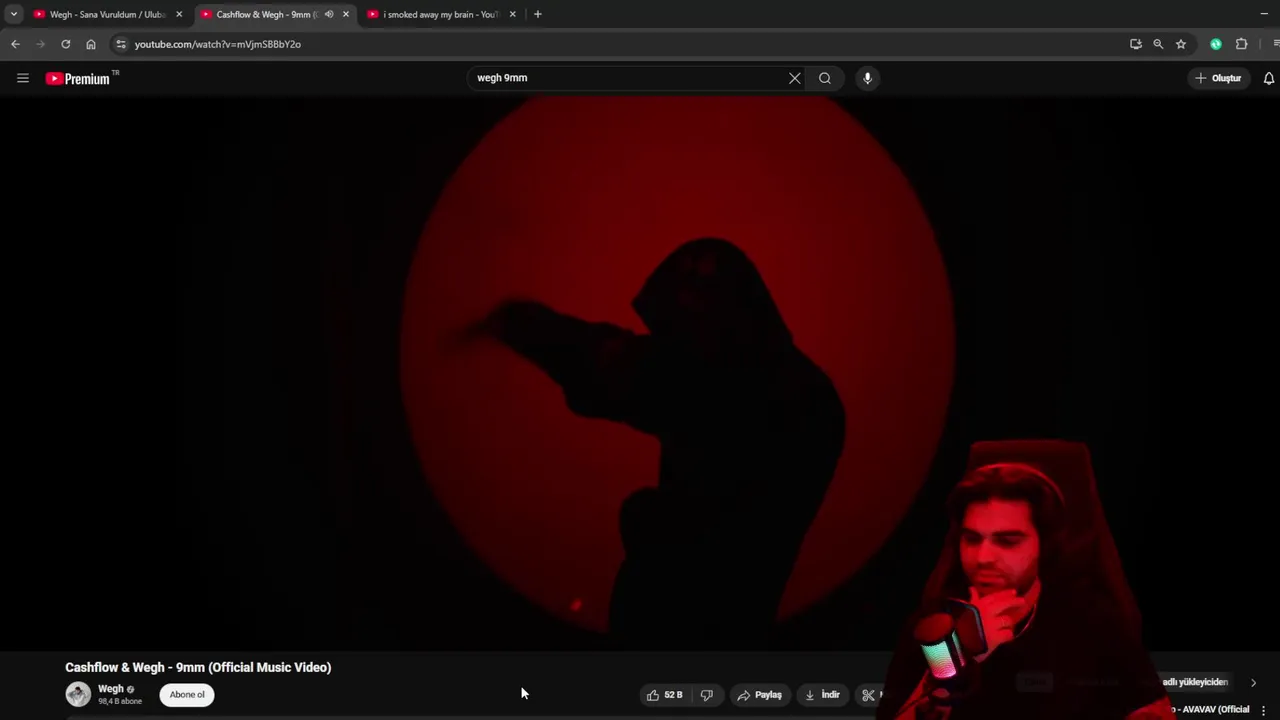Like the video with thumbs up

tap(665, 695)
